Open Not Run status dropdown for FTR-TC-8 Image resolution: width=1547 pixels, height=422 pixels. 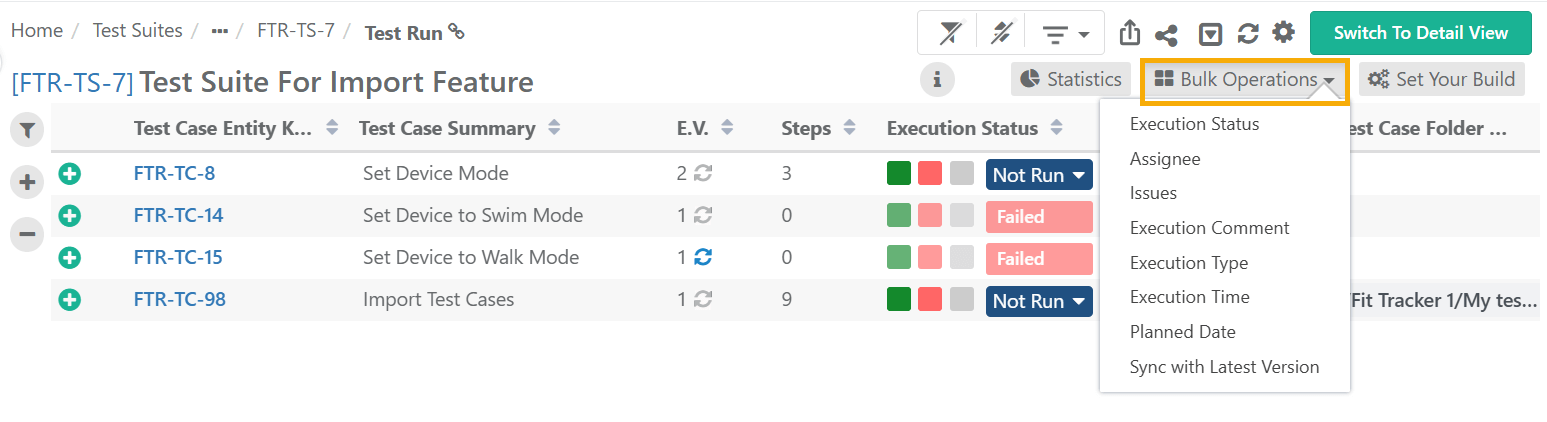[x=1039, y=175]
